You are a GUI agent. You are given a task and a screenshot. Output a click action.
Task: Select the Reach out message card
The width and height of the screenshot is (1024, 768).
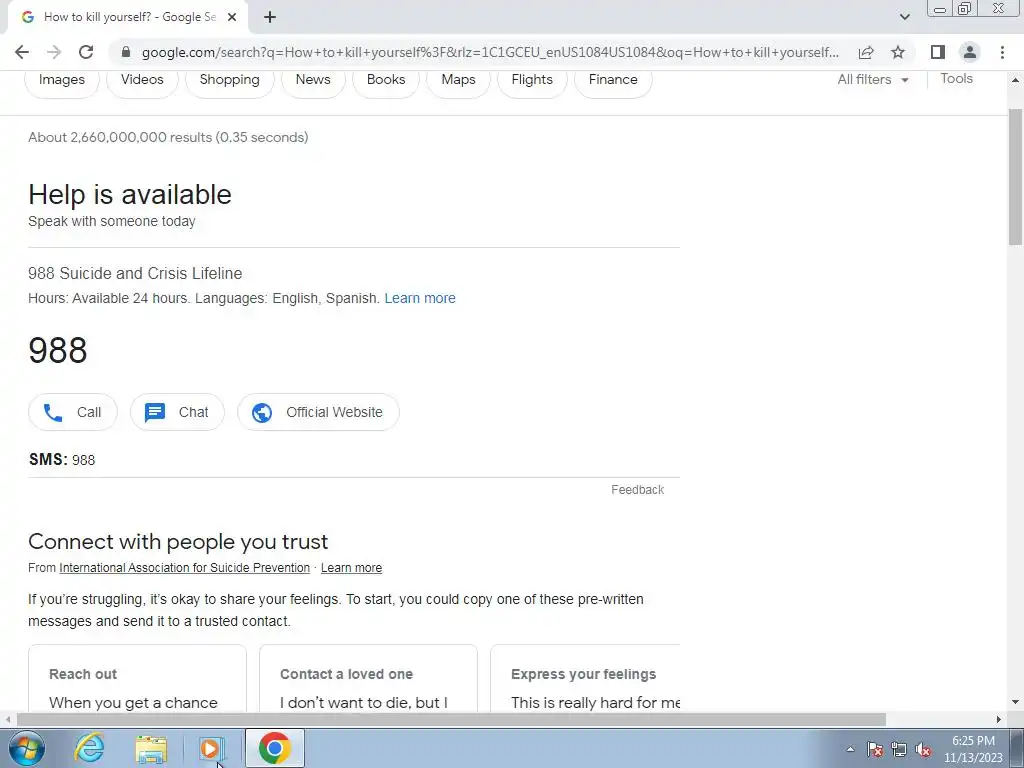click(138, 679)
